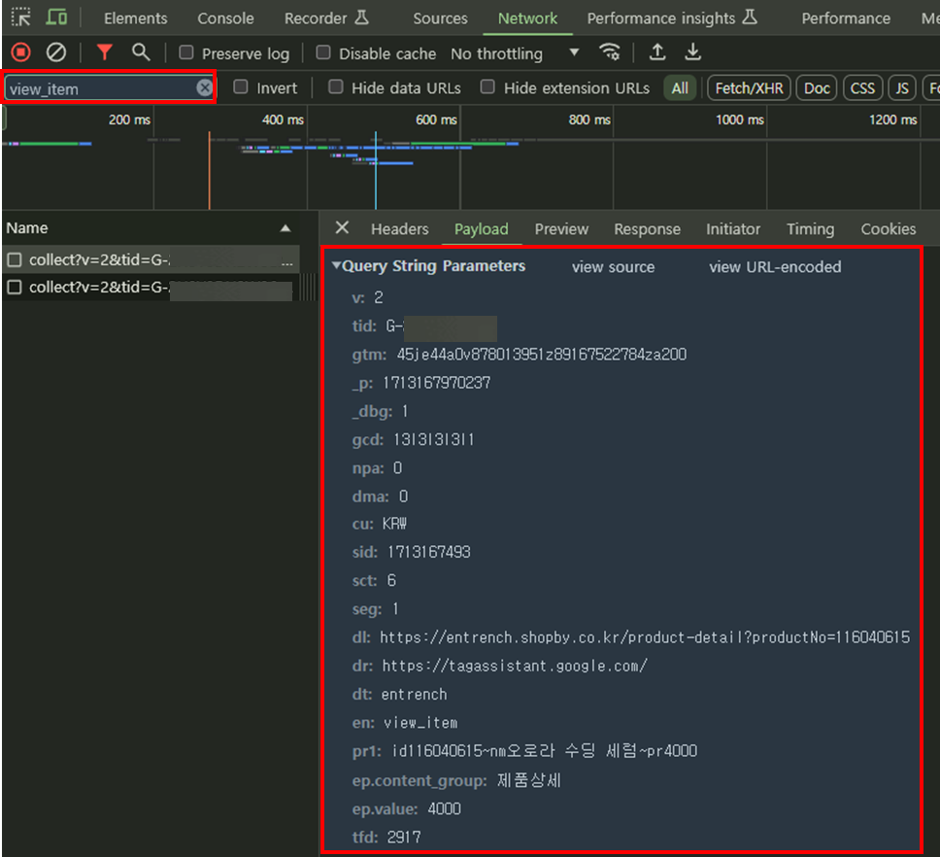Show the Response tab

point(647,229)
